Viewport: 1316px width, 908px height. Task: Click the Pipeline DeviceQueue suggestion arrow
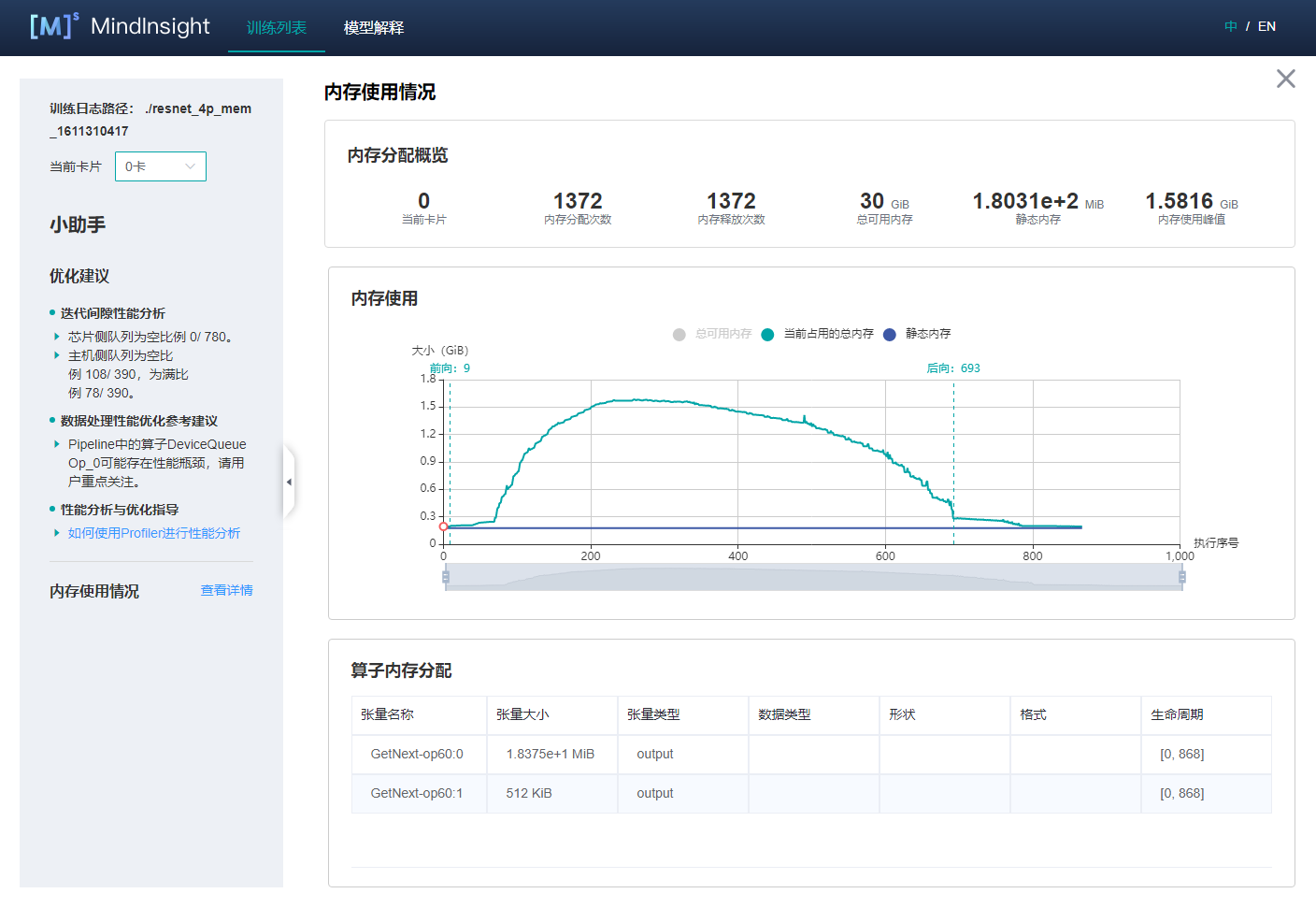pyautogui.click(x=57, y=444)
